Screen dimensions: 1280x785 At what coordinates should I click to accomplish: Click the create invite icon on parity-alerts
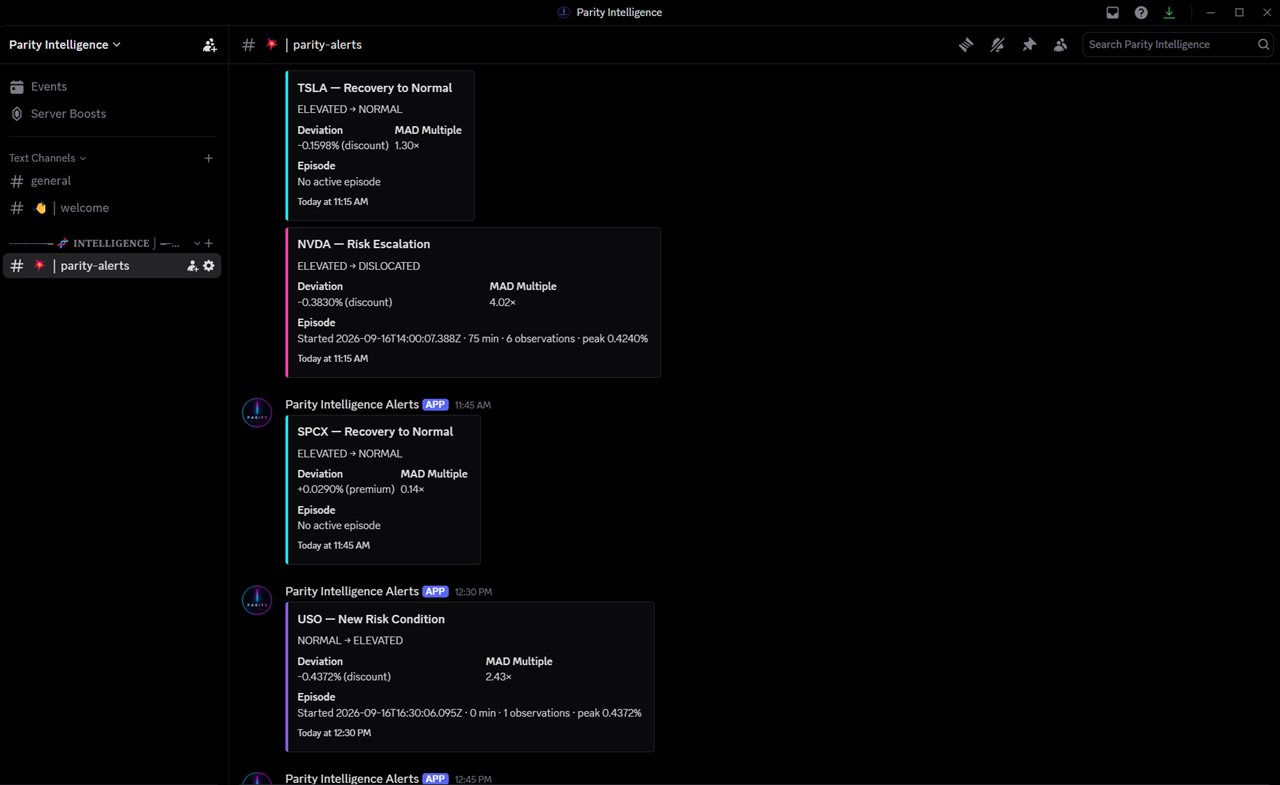pyautogui.click(x=192, y=266)
